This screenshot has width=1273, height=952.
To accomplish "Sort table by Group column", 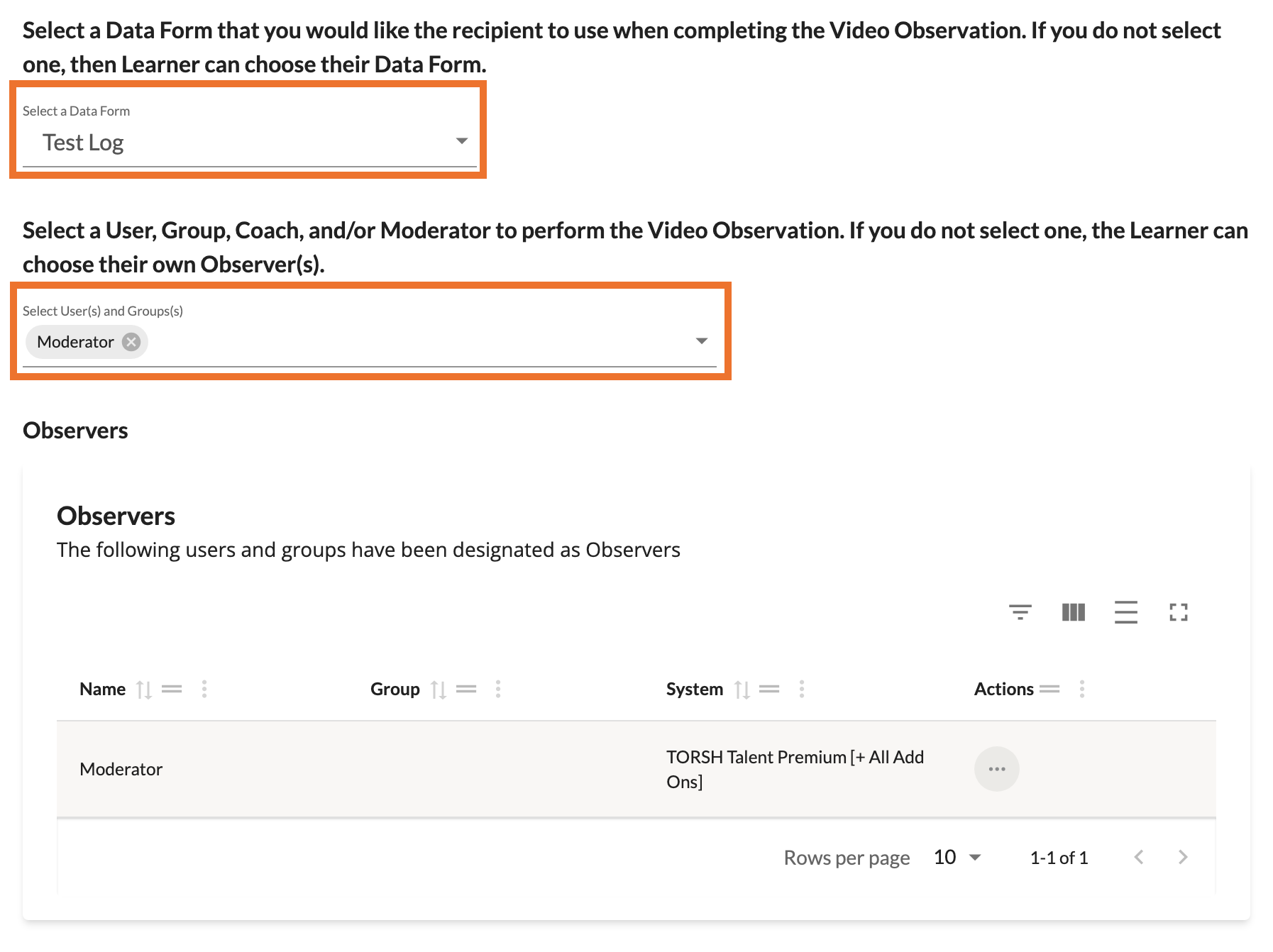I will tap(439, 690).
